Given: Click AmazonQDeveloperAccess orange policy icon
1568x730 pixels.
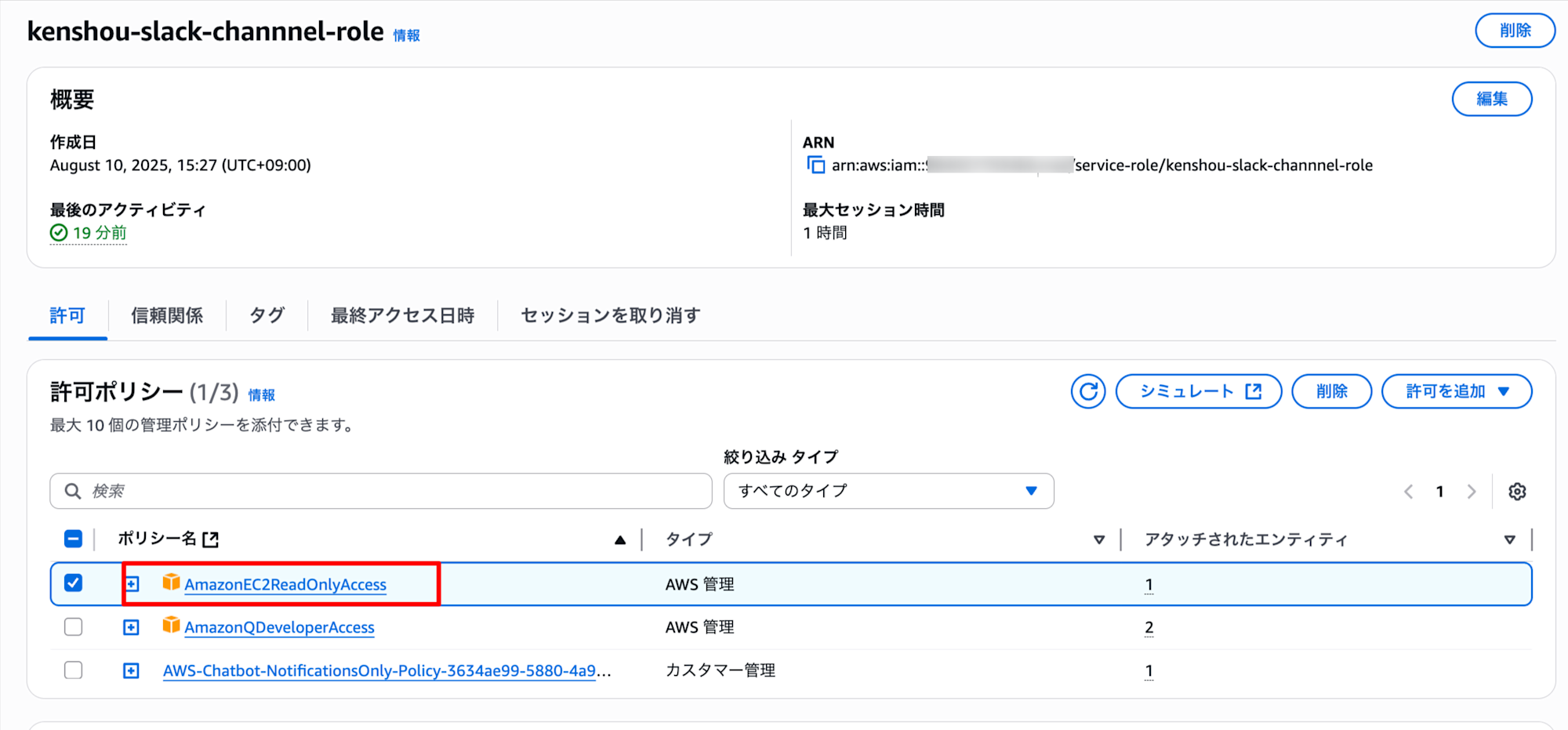Looking at the screenshot, I should (171, 625).
